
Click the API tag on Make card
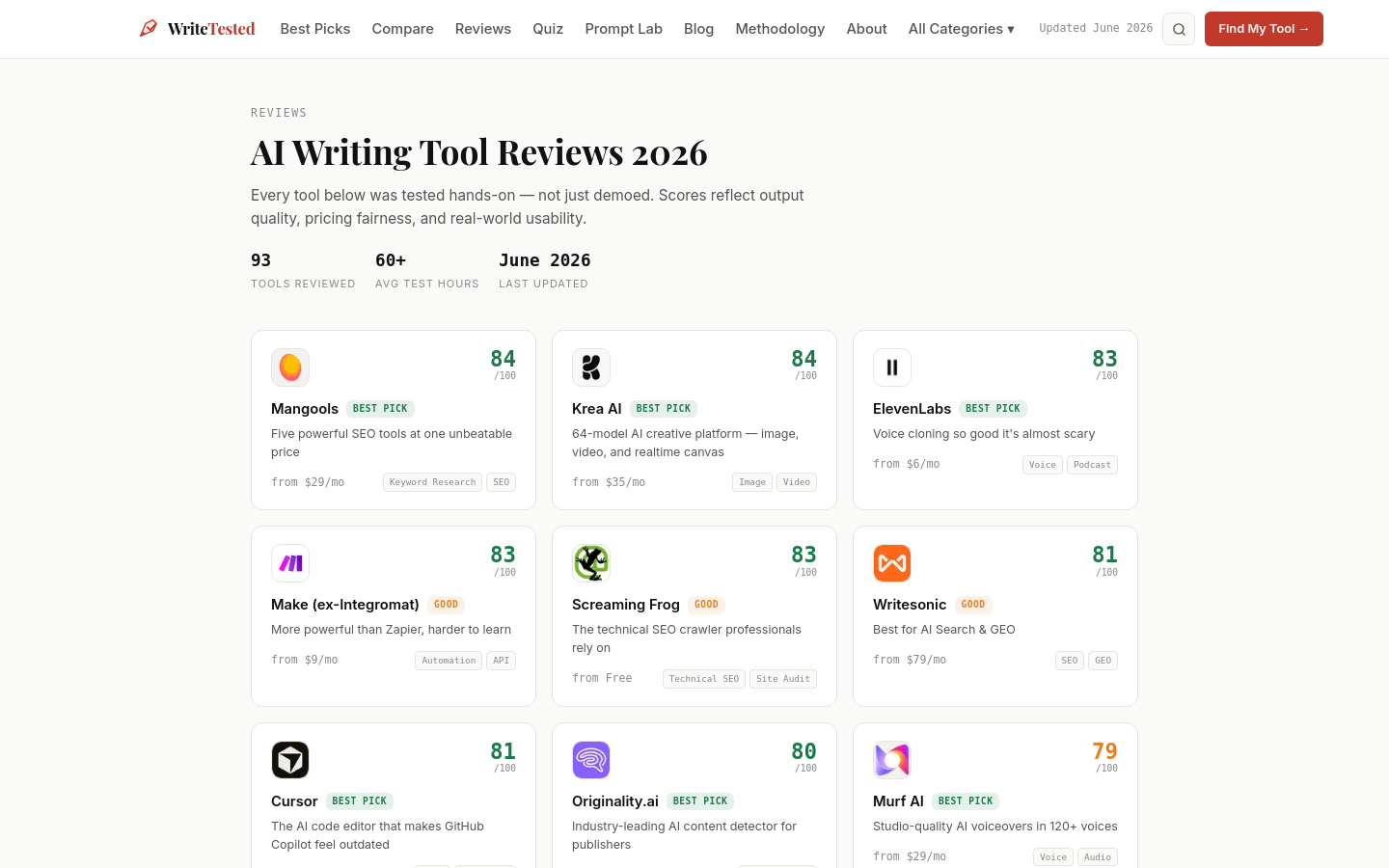502,661
